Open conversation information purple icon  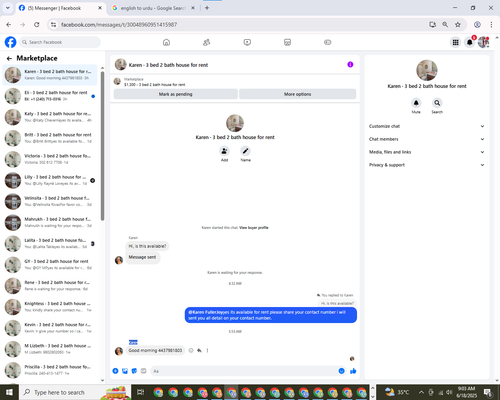click(x=350, y=65)
